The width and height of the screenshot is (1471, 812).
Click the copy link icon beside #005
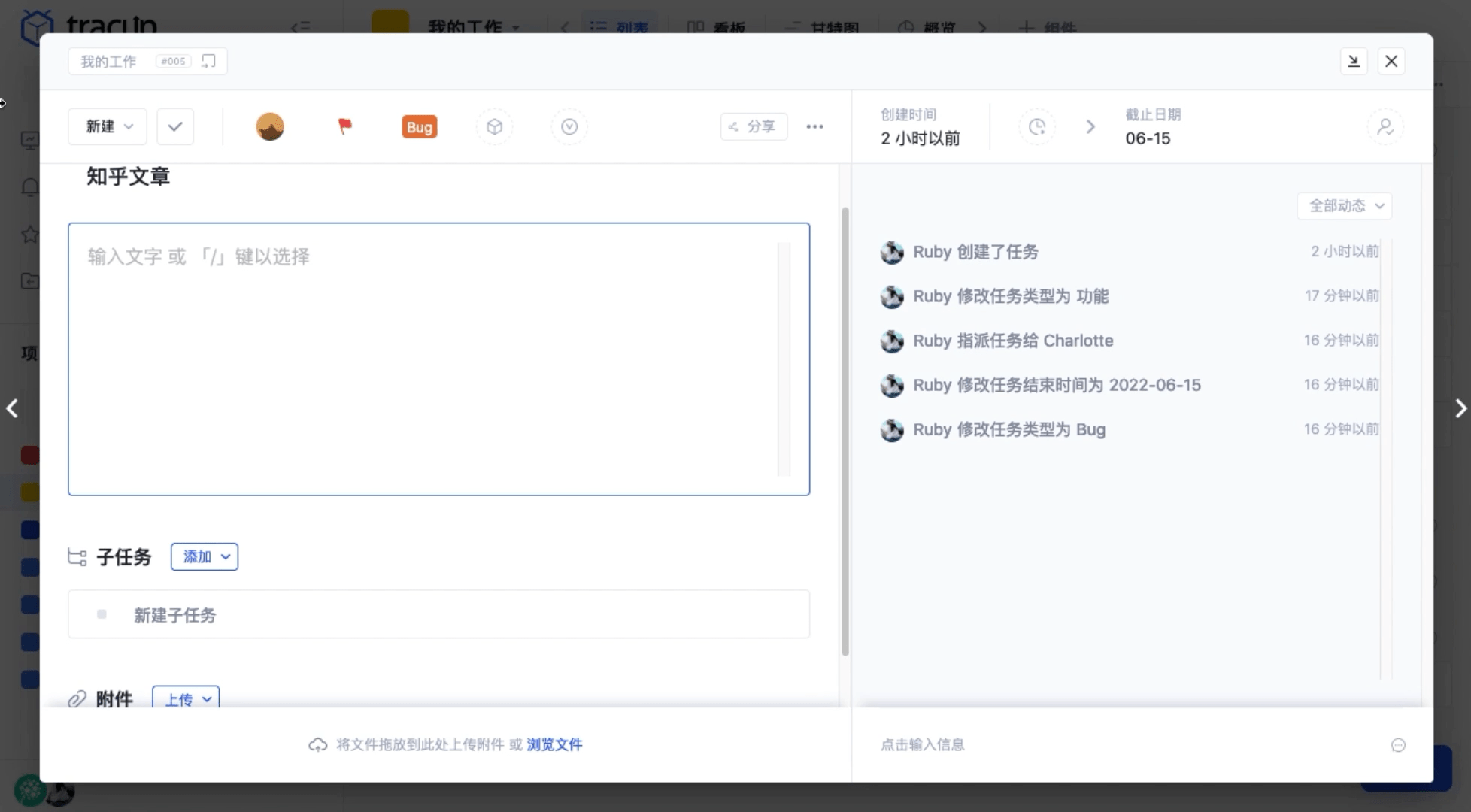click(208, 61)
